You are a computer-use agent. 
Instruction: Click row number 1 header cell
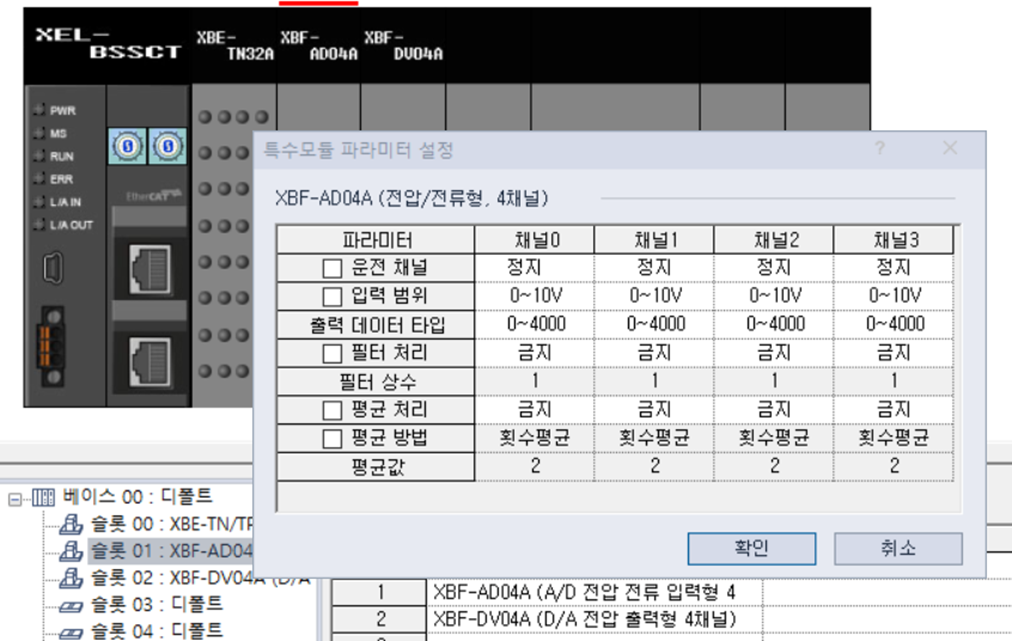[x=380, y=592]
